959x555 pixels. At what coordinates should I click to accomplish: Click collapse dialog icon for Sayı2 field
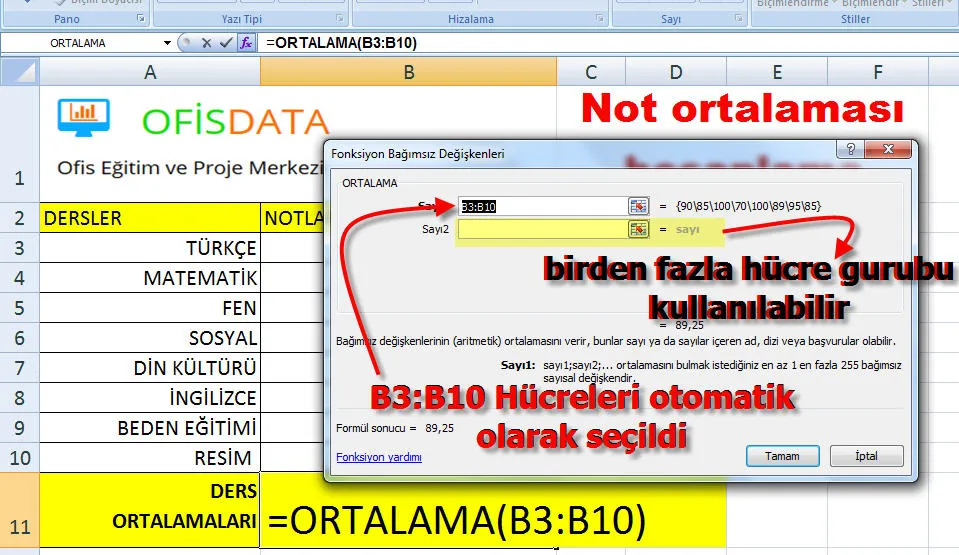638,229
